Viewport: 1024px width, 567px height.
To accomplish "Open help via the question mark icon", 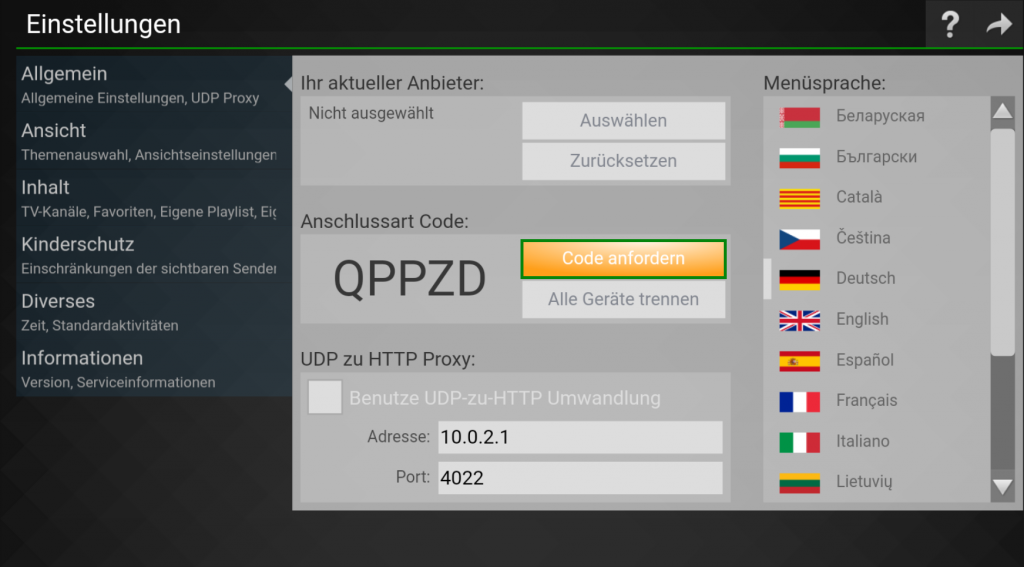I will point(950,24).
